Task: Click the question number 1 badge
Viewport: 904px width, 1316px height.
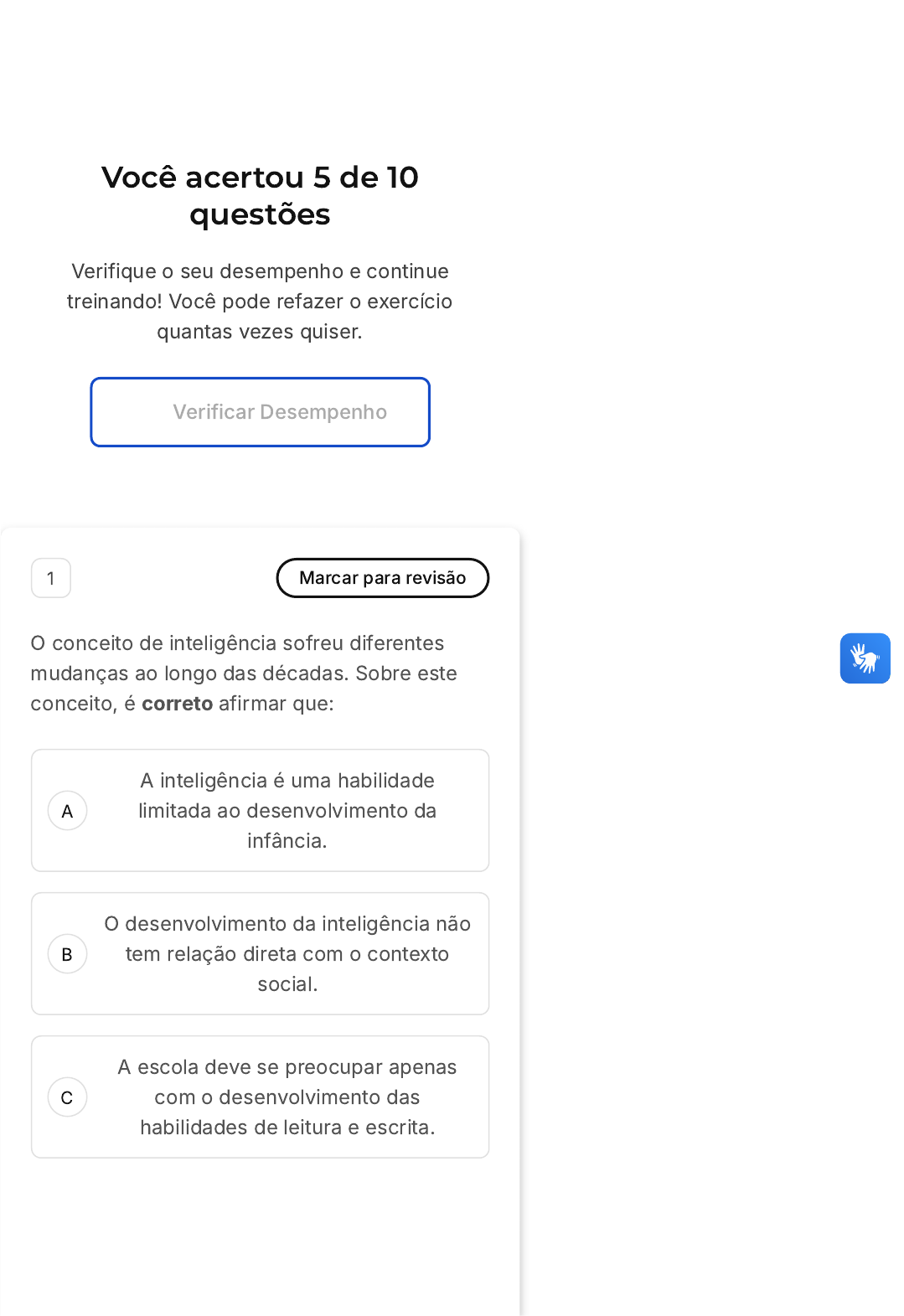Action: coord(51,578)
